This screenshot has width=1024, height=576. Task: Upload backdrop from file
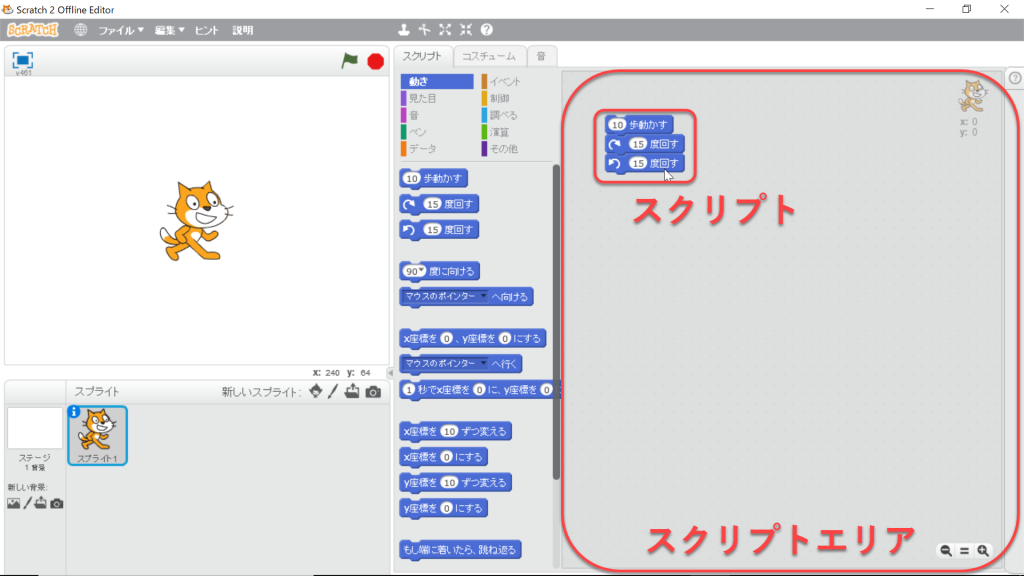click(40, 503)
